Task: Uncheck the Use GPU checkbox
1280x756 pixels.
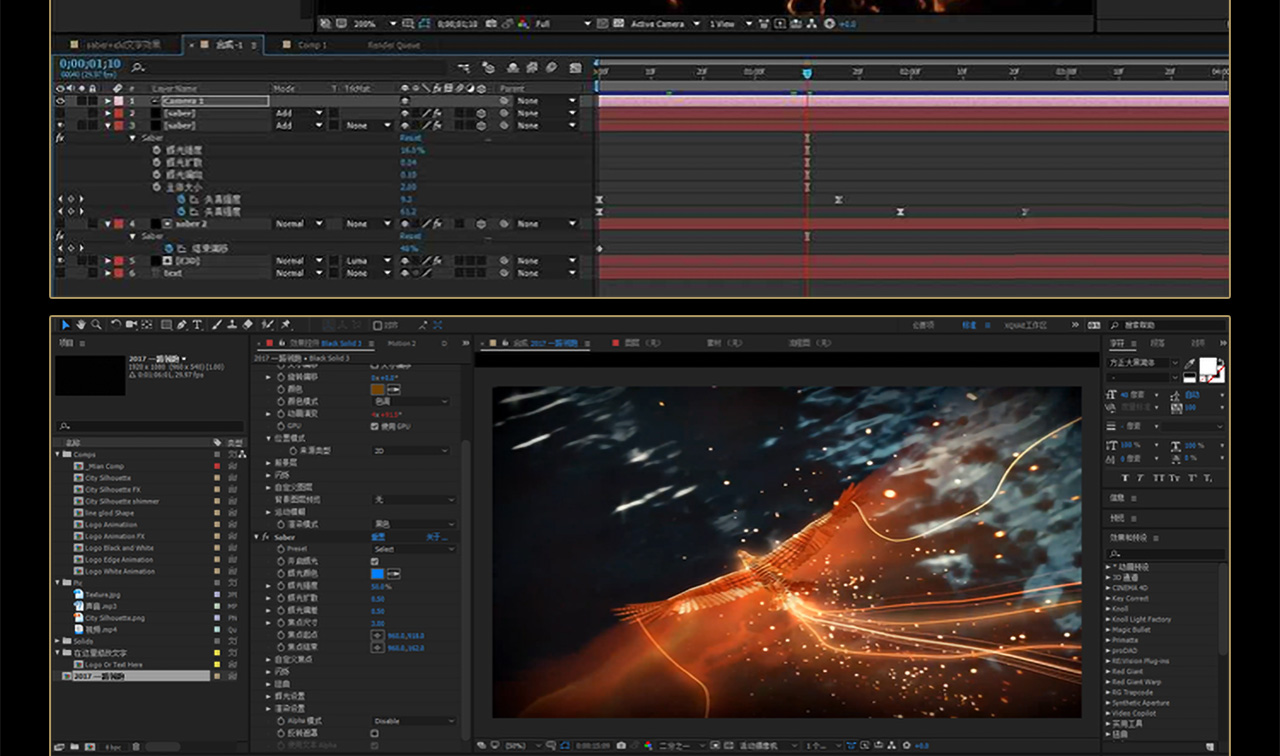Action: pyautogui.click(x=375, y=426)
